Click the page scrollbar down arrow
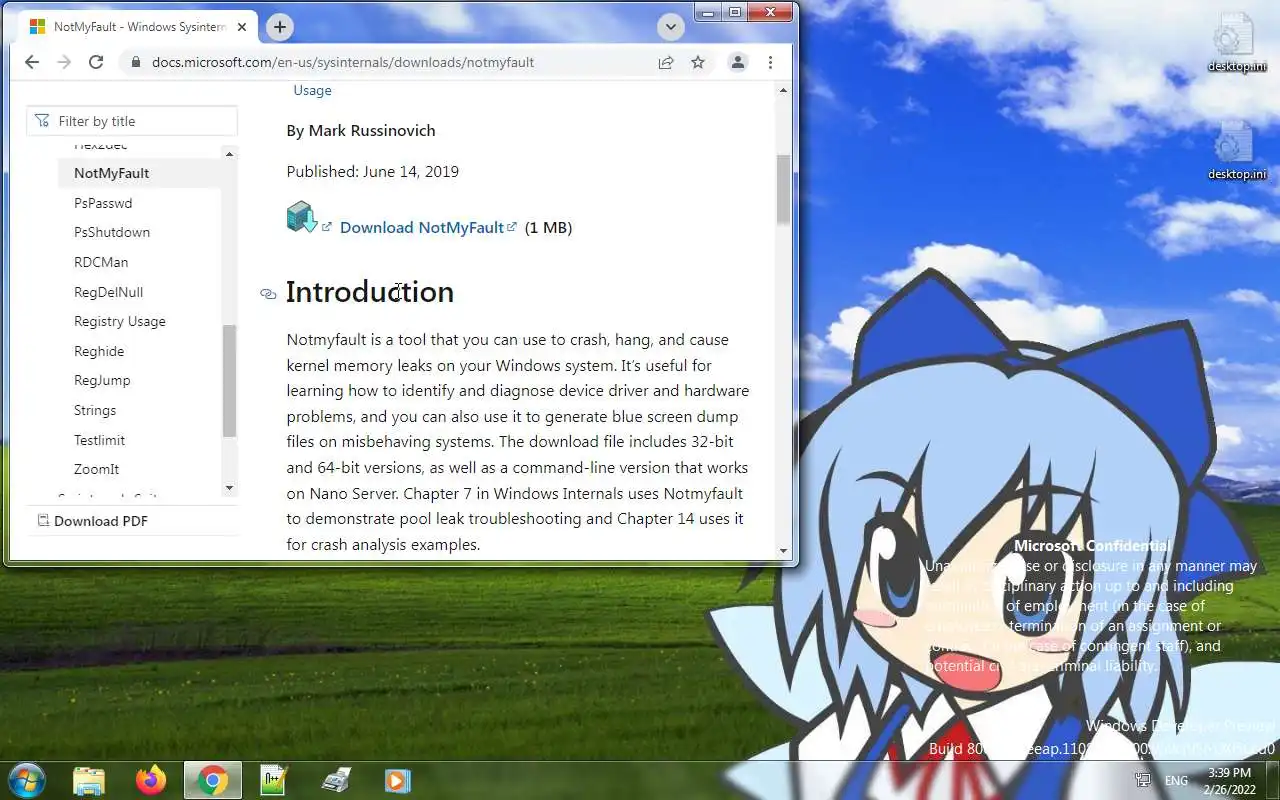This screenshot has height=800, width=1280. (x=783, y=550)
